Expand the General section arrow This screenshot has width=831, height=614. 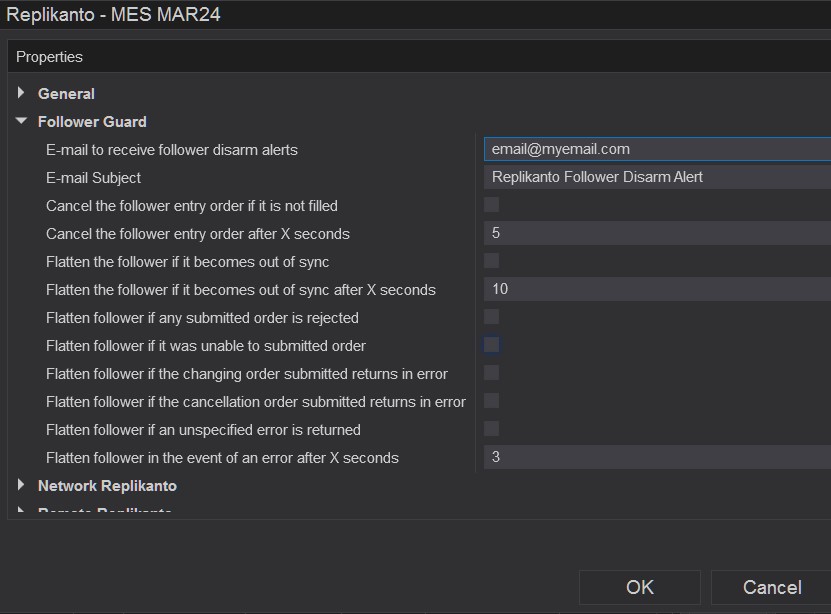pos(21,93)
